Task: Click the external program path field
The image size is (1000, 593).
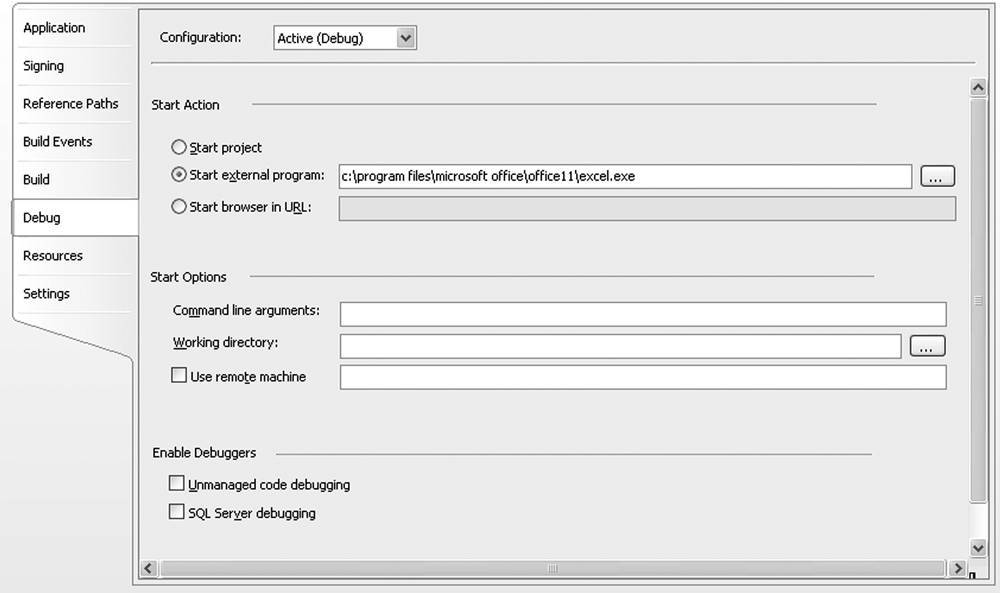Action: [625, 176]
